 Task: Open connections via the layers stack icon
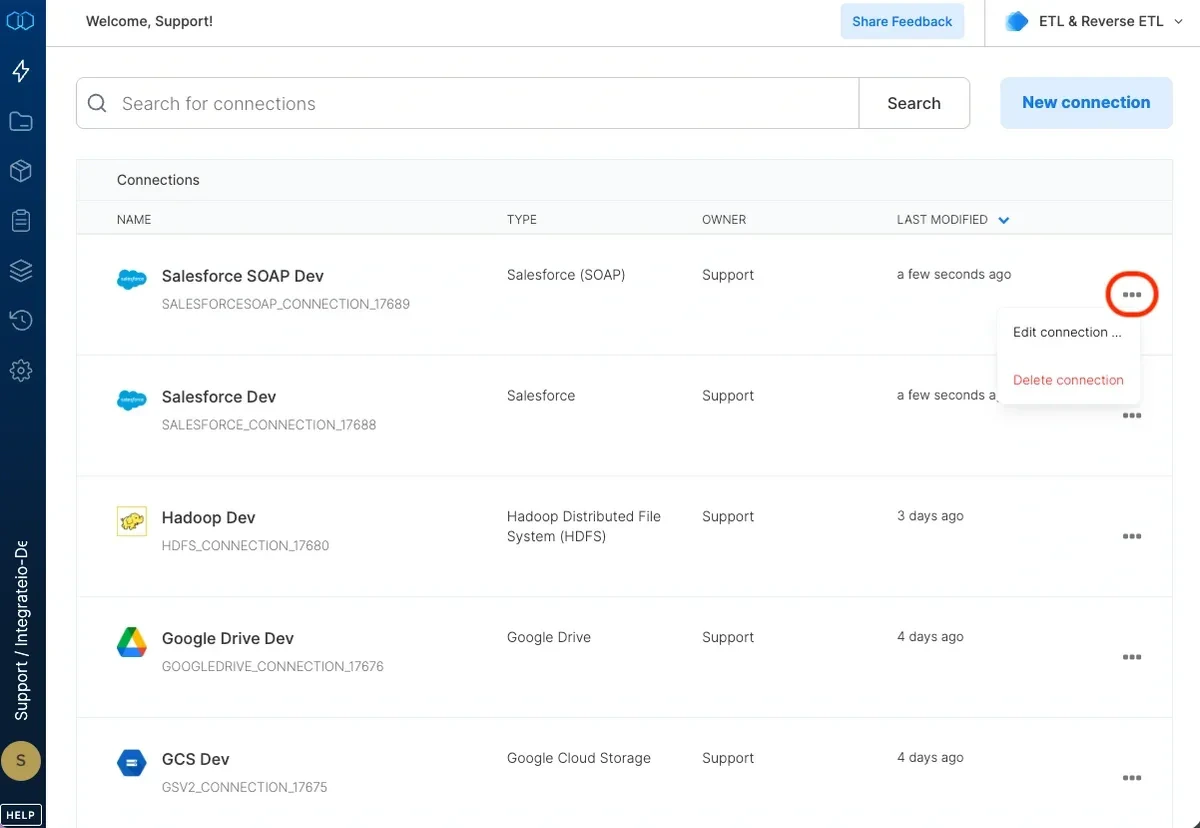(x=21, y=270)
